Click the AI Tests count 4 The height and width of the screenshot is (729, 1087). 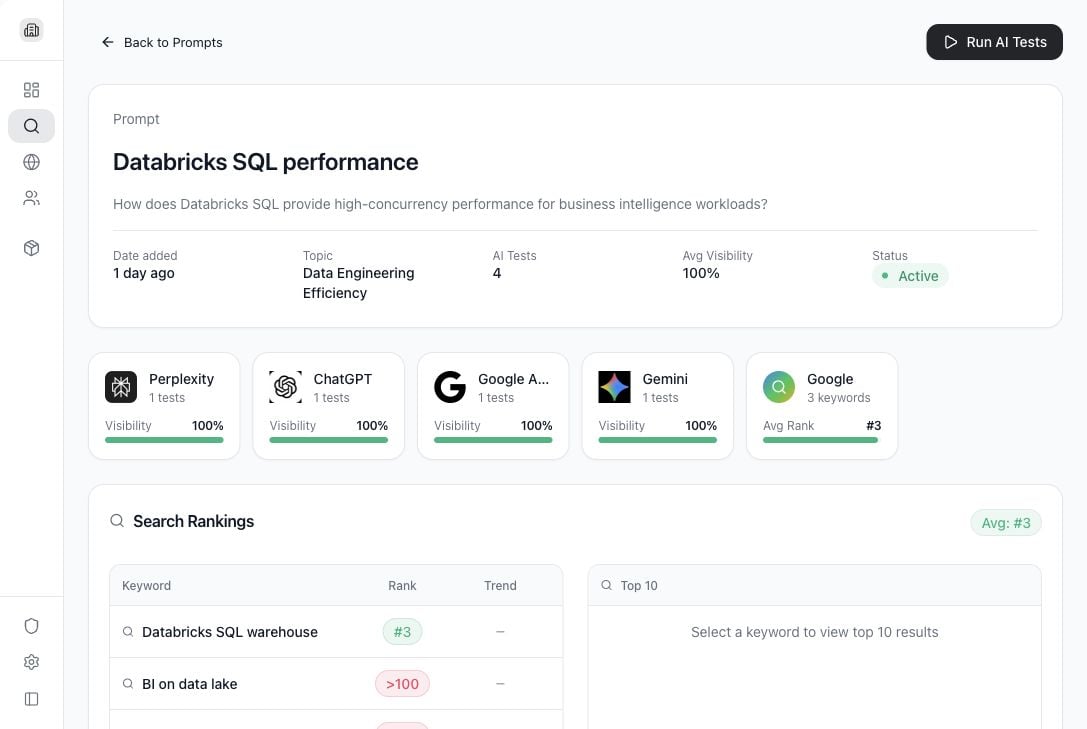click(496, 274)
